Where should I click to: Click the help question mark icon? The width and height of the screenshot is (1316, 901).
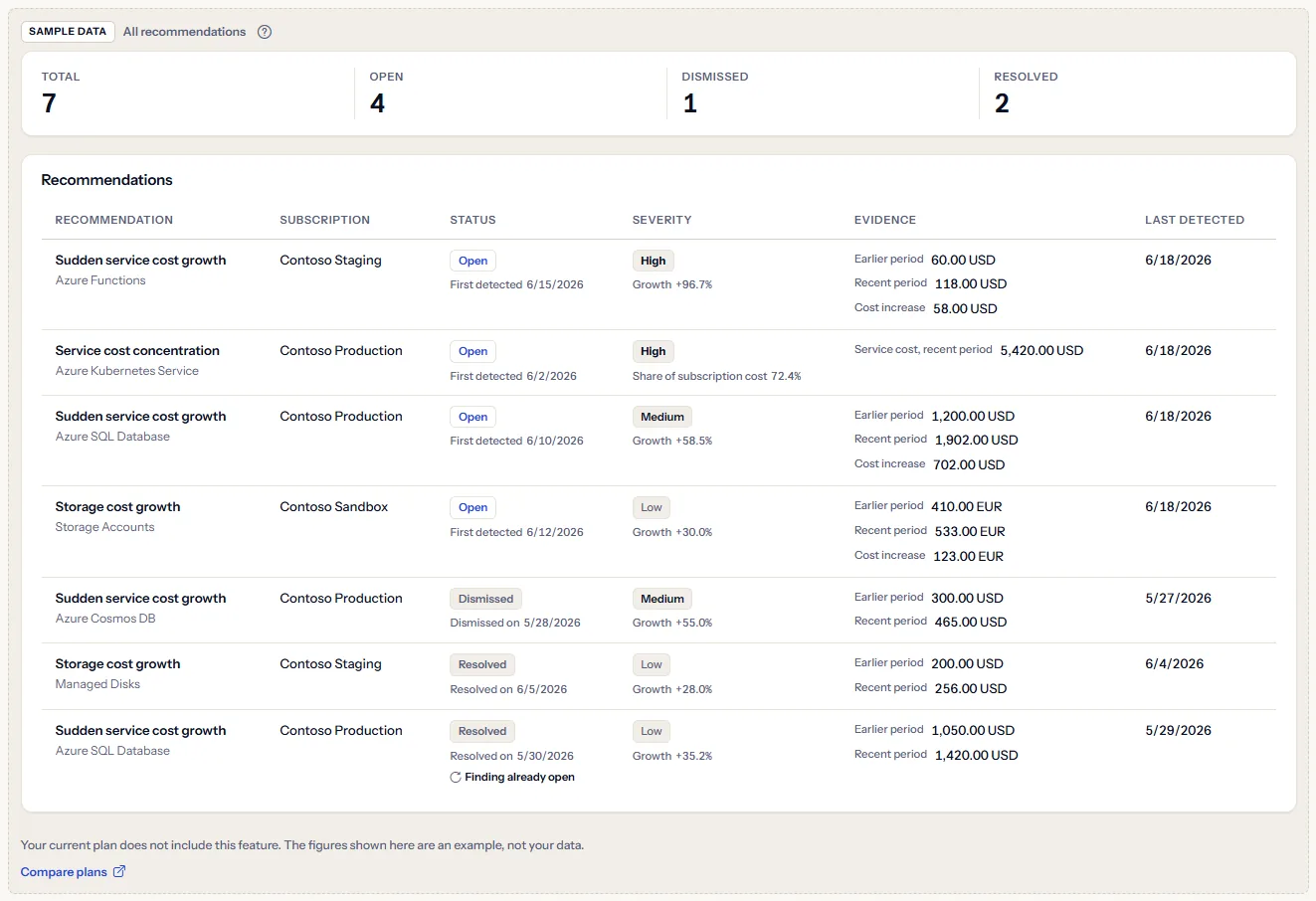[265, 32]
